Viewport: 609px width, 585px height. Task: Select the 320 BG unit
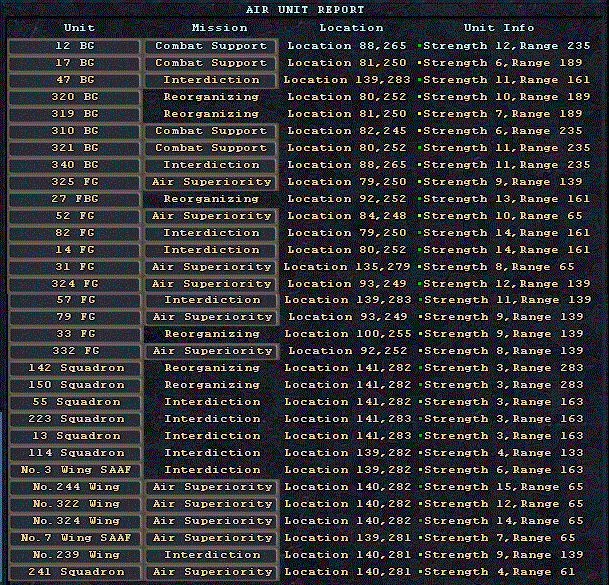(x=74, y=97)
